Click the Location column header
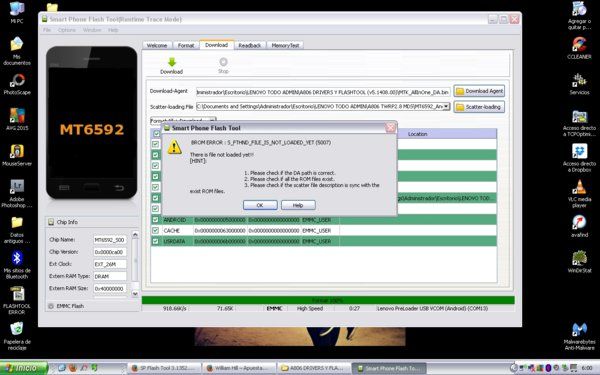The height and width of the screenshot is (375, 600). pos(417,134)
